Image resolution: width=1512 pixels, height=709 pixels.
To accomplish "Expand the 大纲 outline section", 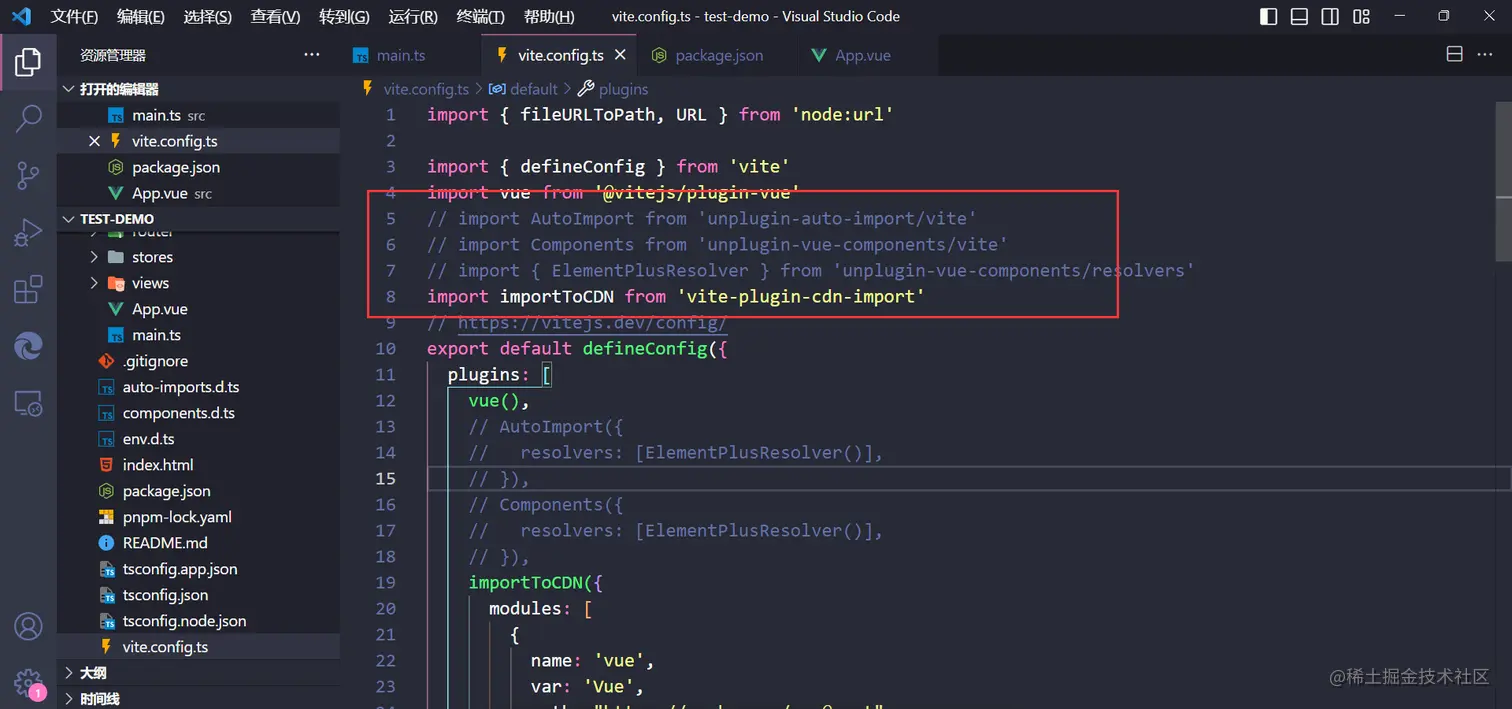I will [x=199, y=673].
